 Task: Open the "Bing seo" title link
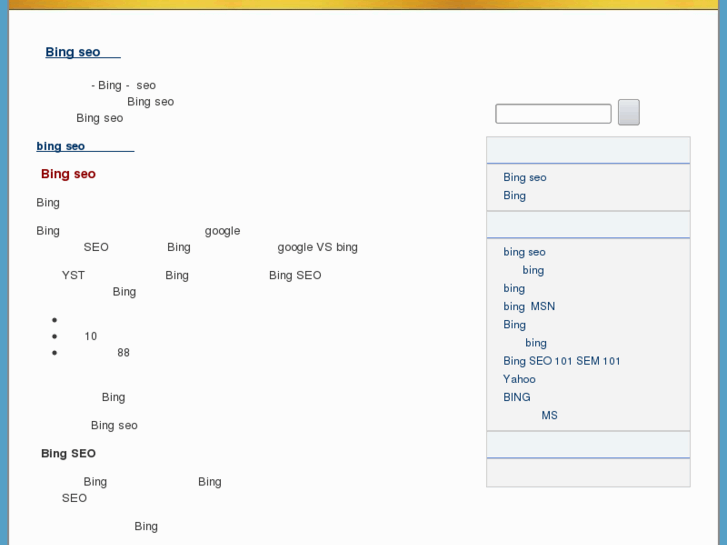coord(83,52)
